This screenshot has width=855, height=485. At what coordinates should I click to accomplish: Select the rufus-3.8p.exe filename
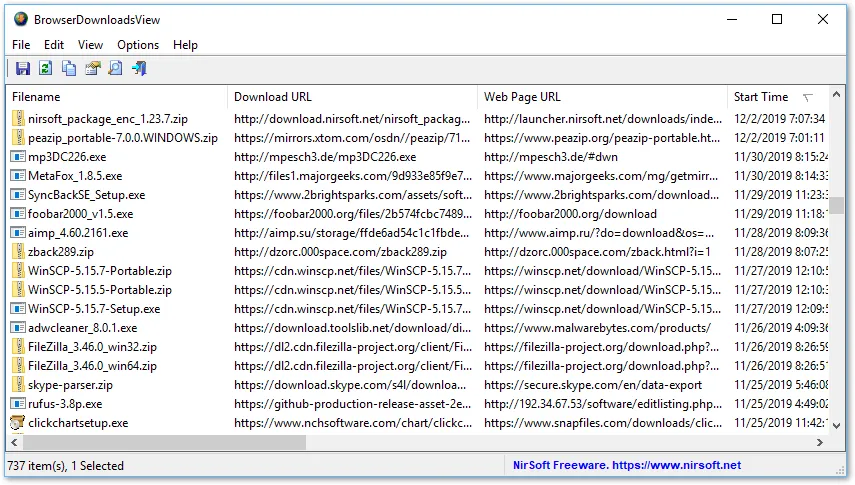tap(65, 404)
